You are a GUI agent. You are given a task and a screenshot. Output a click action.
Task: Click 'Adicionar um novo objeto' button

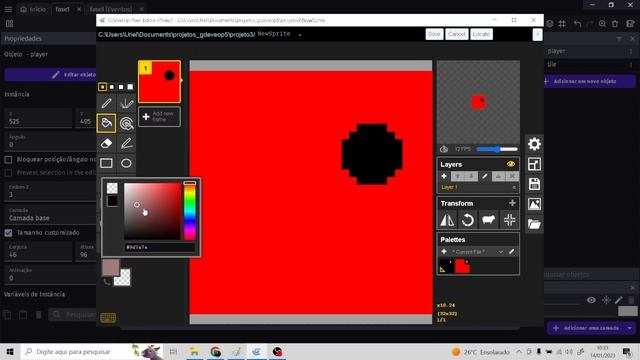point(589,81)
